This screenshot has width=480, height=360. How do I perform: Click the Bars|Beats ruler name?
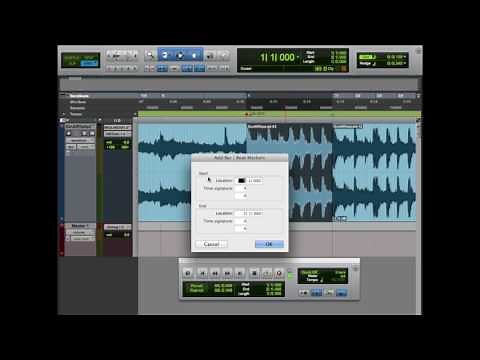tap(79, 96)
